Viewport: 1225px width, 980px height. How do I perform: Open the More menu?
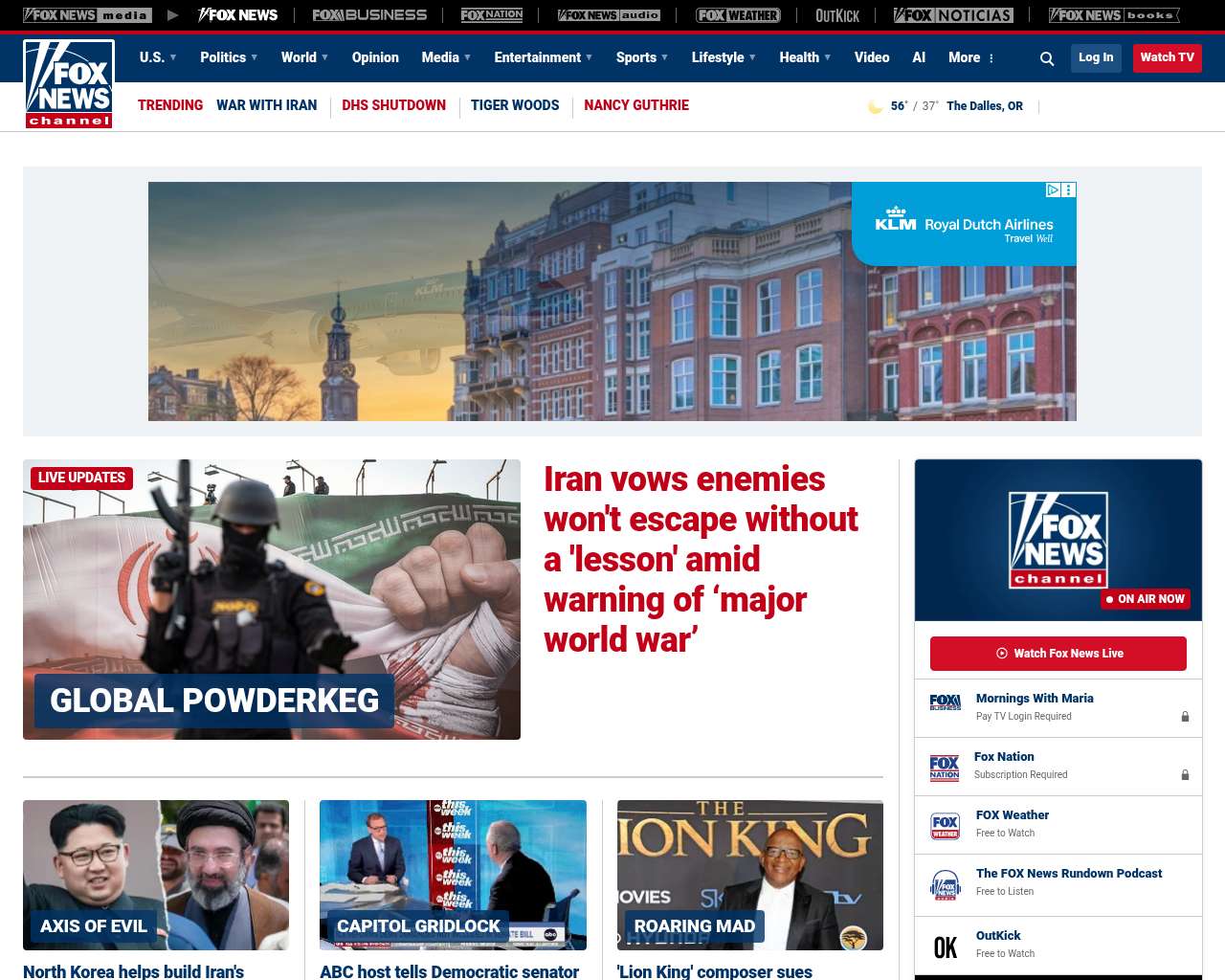click(970, 57)
